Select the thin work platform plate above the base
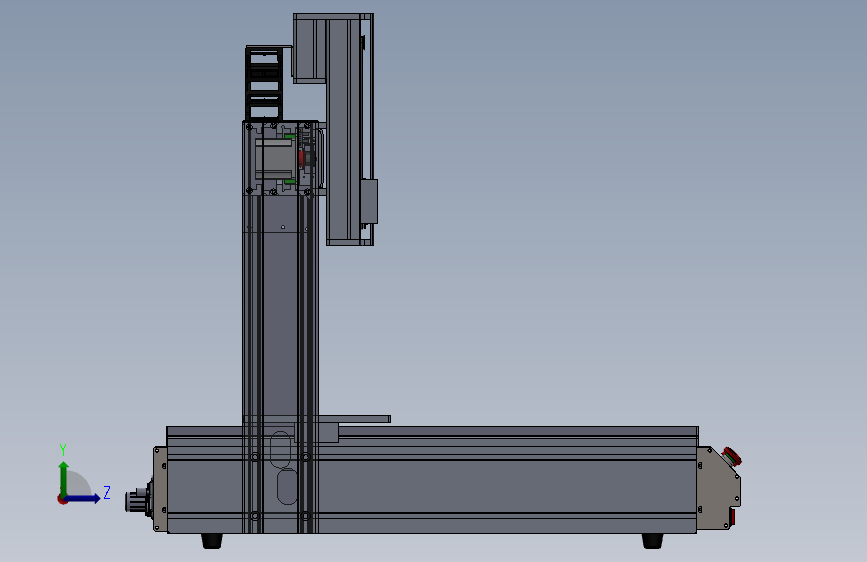 pos(354,419)
